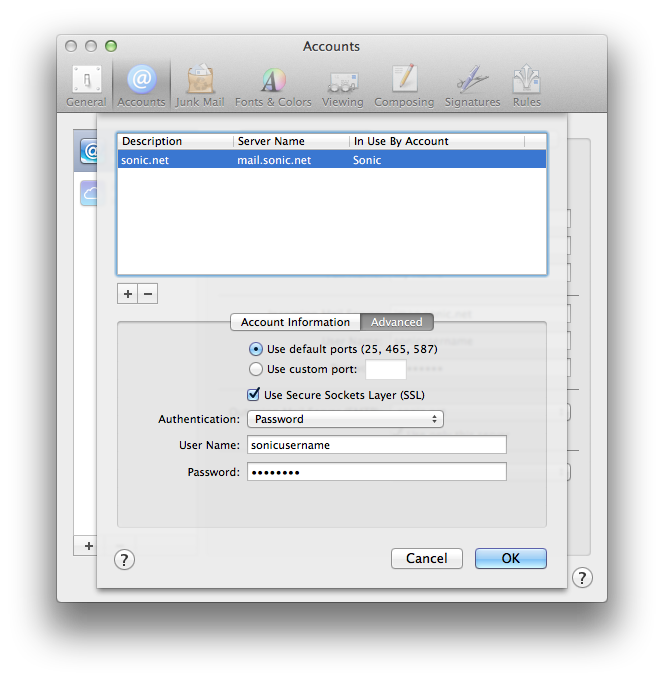Confirm settings with OK button
664x681 pixels.
pyautogui.click(x=511, y=558)
